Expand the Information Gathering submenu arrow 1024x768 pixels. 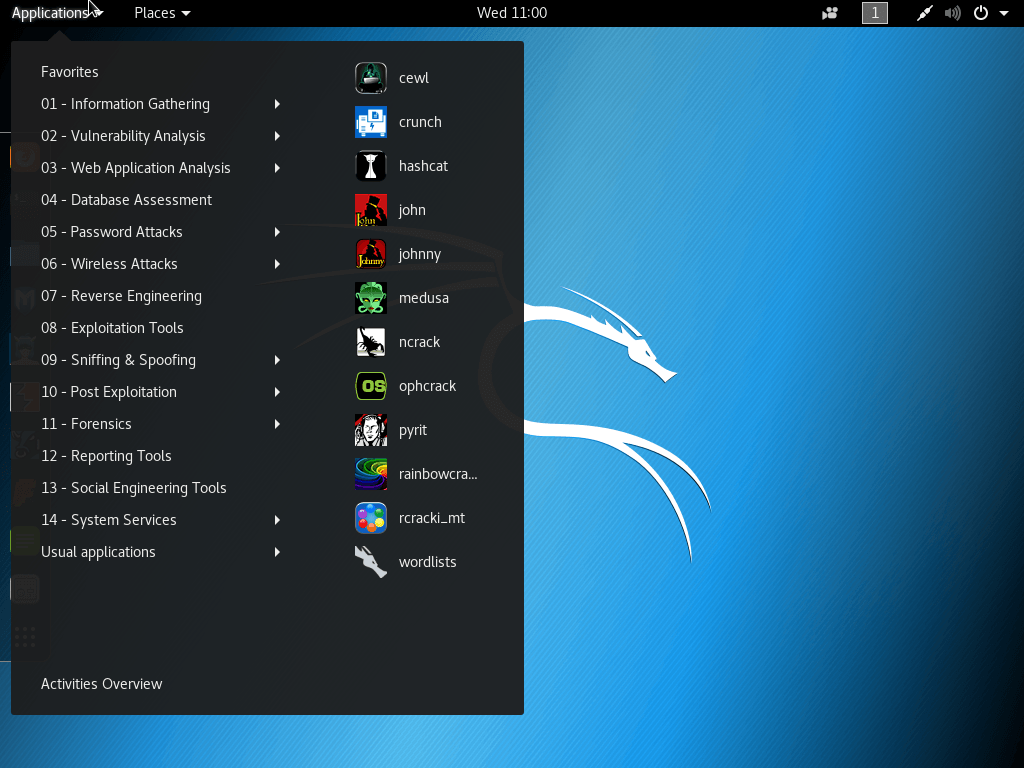pyautogui.click(x=277, y=104)
